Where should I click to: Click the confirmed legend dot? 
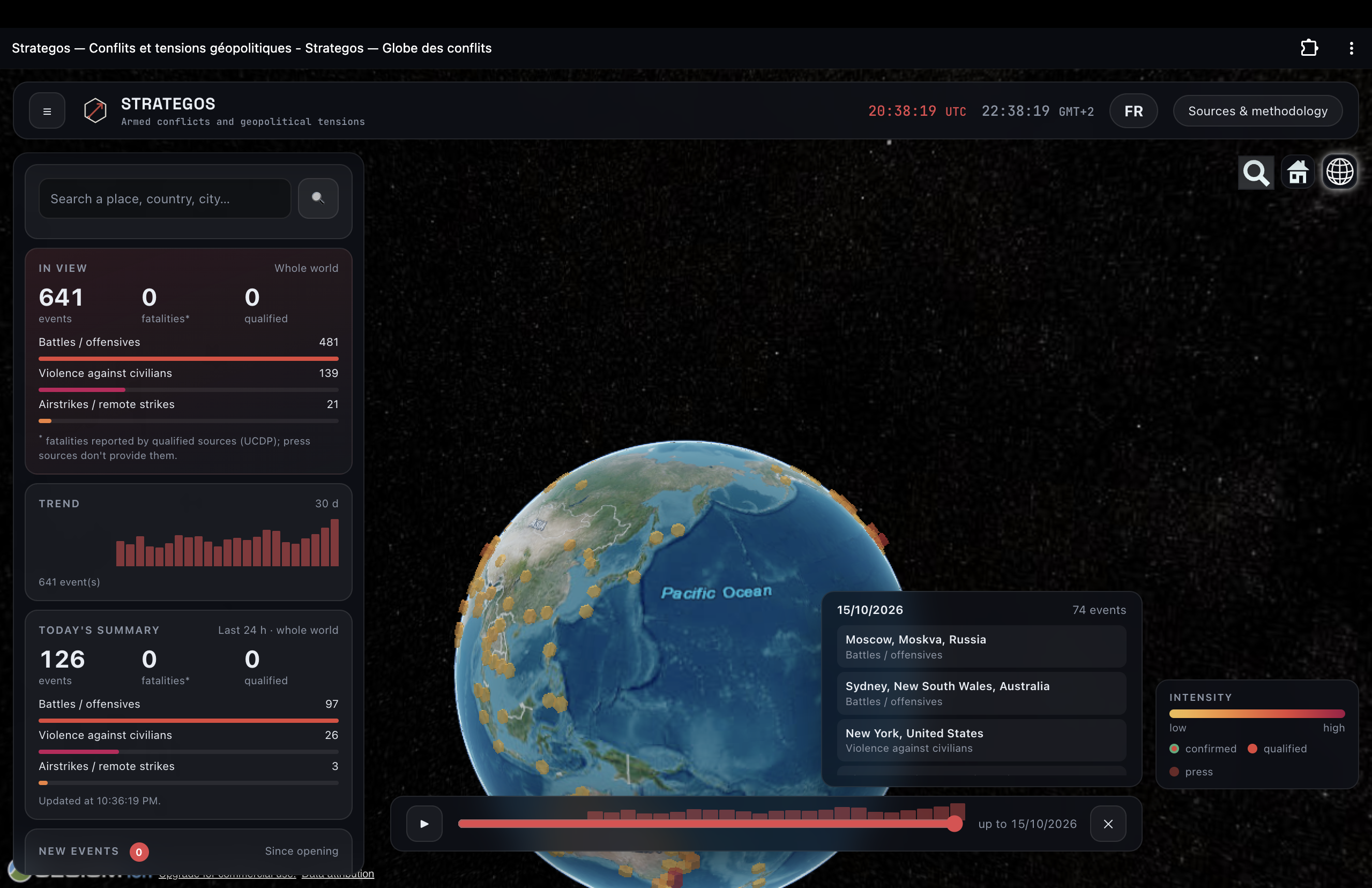pyautogui.click(x=1174, y=749)
